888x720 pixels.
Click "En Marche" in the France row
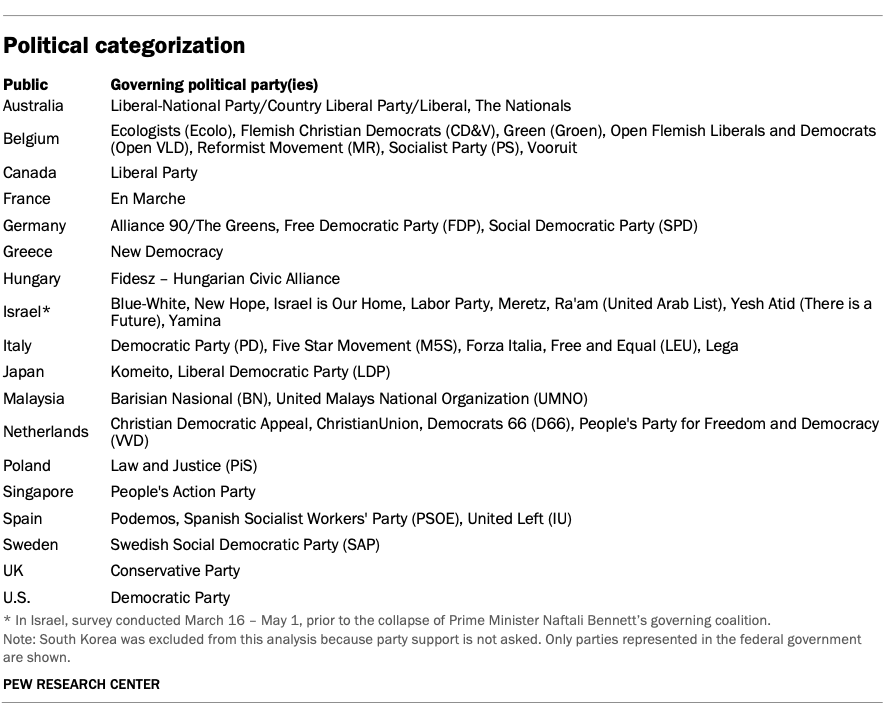148,199
